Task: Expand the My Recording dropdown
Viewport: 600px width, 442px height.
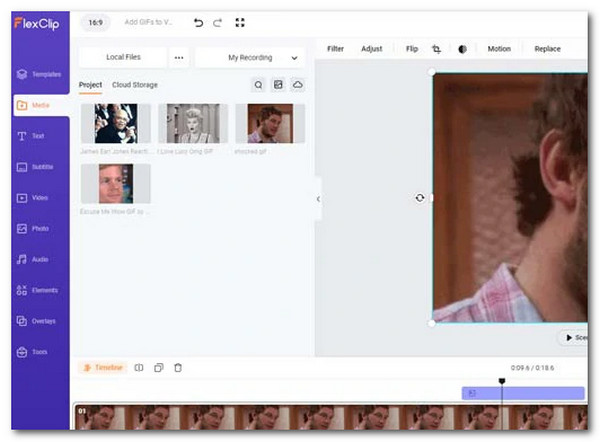Action: tap(250, 58)
